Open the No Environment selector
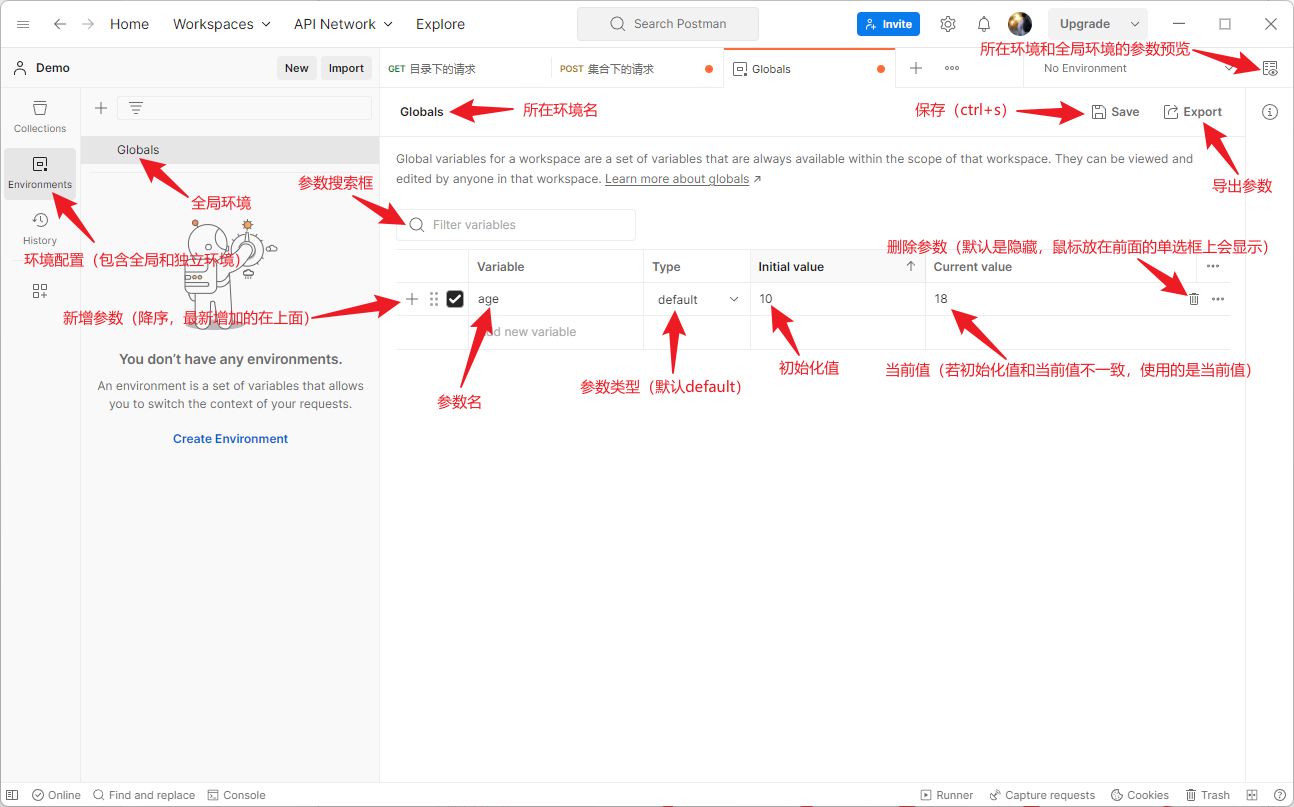 point(1140,68)
